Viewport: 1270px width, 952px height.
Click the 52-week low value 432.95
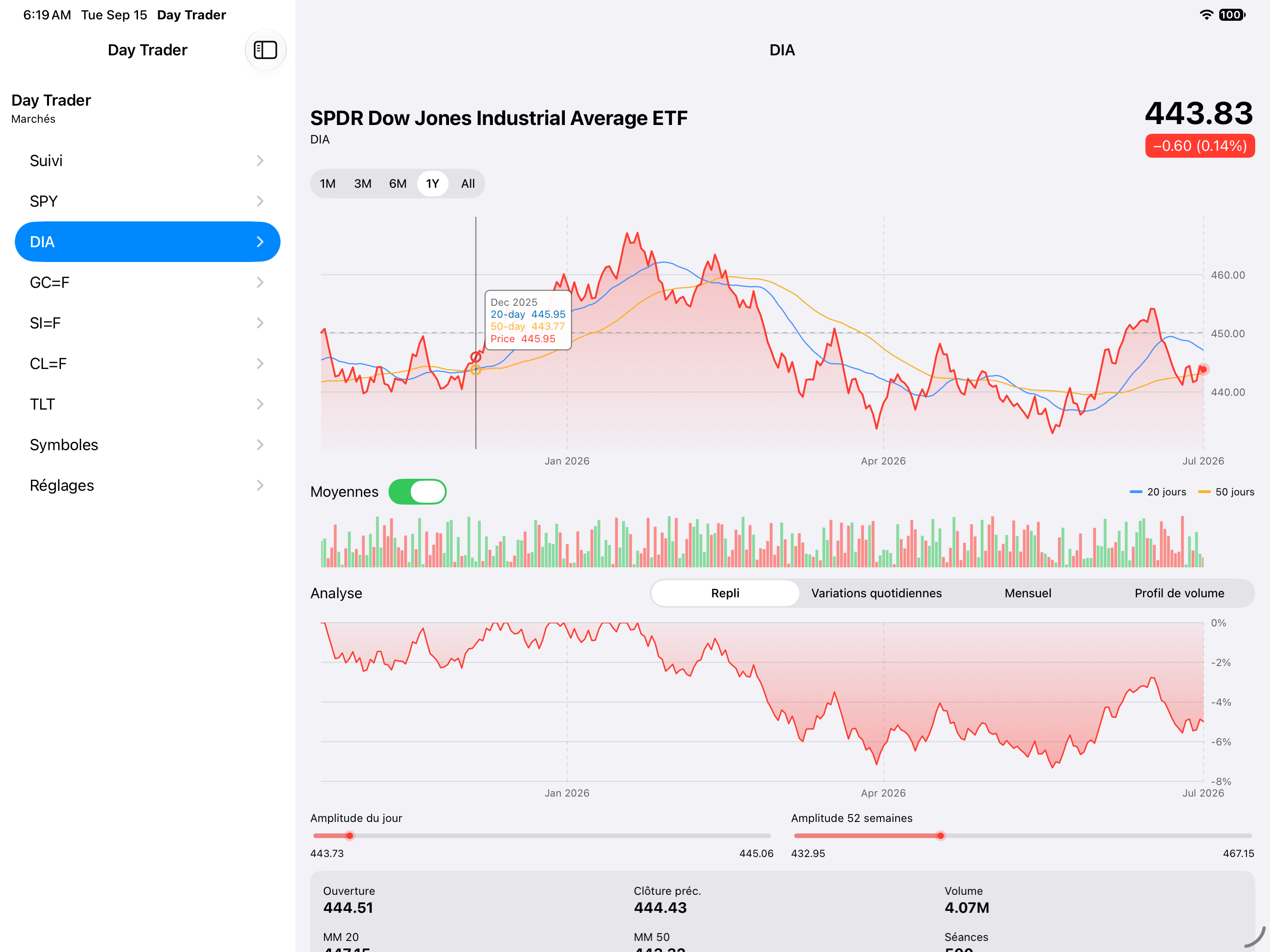click(808, 853)
